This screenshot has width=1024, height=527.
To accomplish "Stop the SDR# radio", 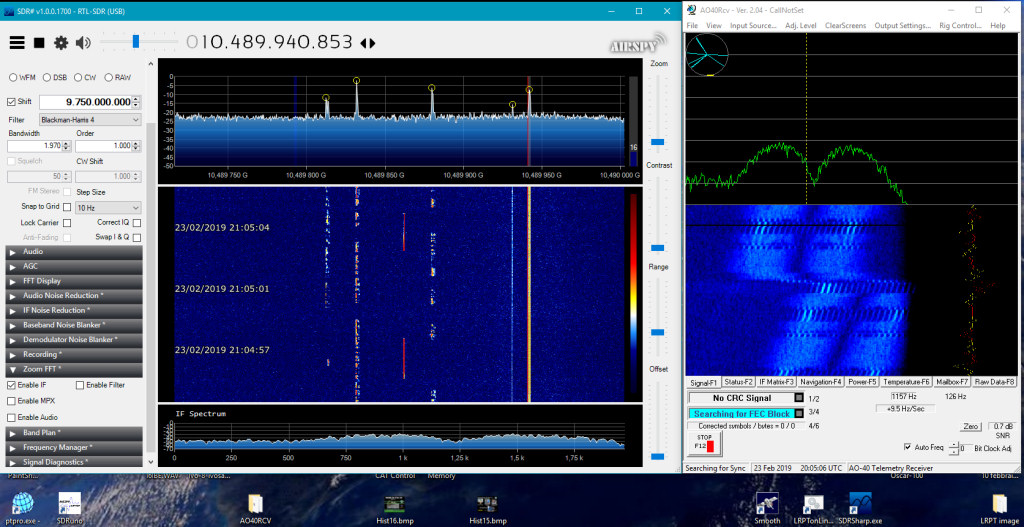I will coord(39,43).
